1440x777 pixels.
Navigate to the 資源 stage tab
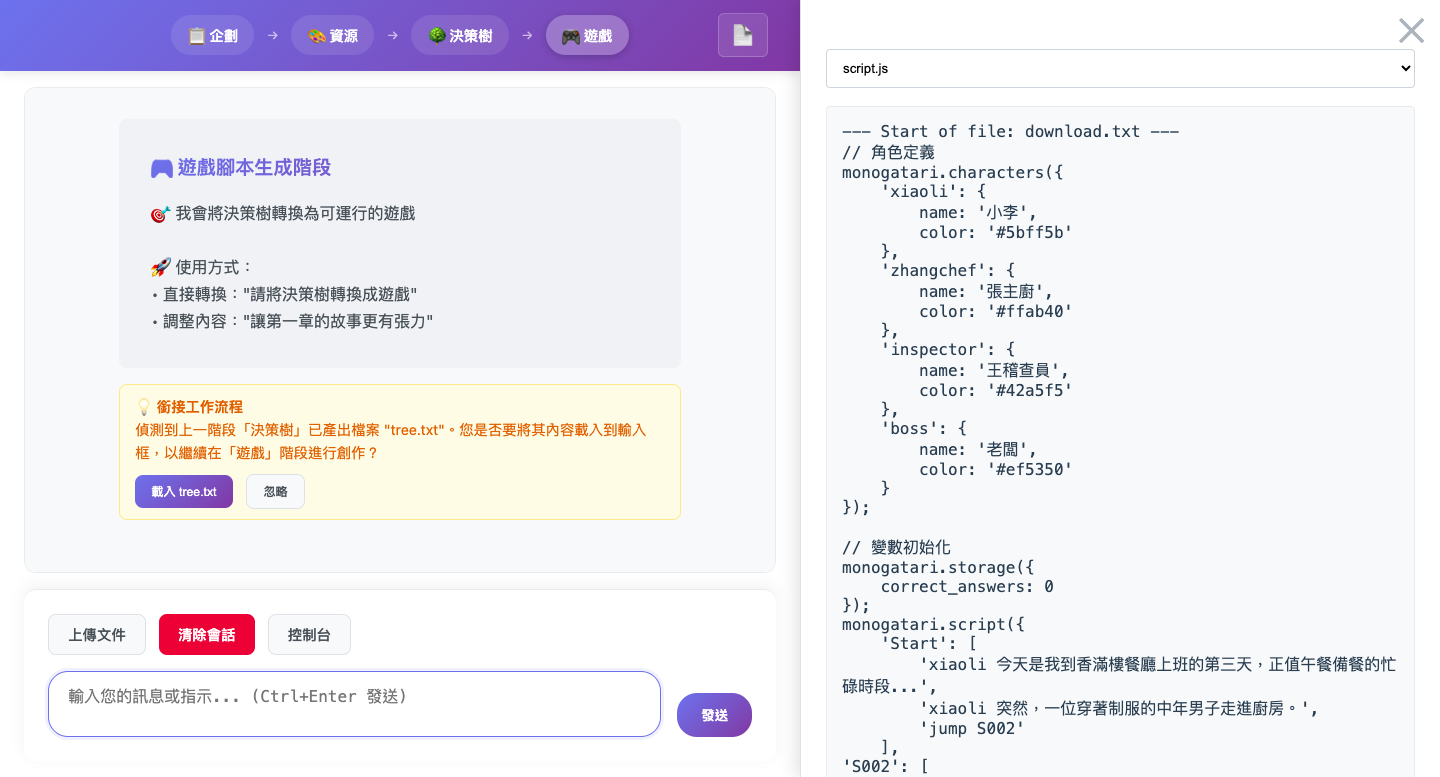[x=333, y=34]
